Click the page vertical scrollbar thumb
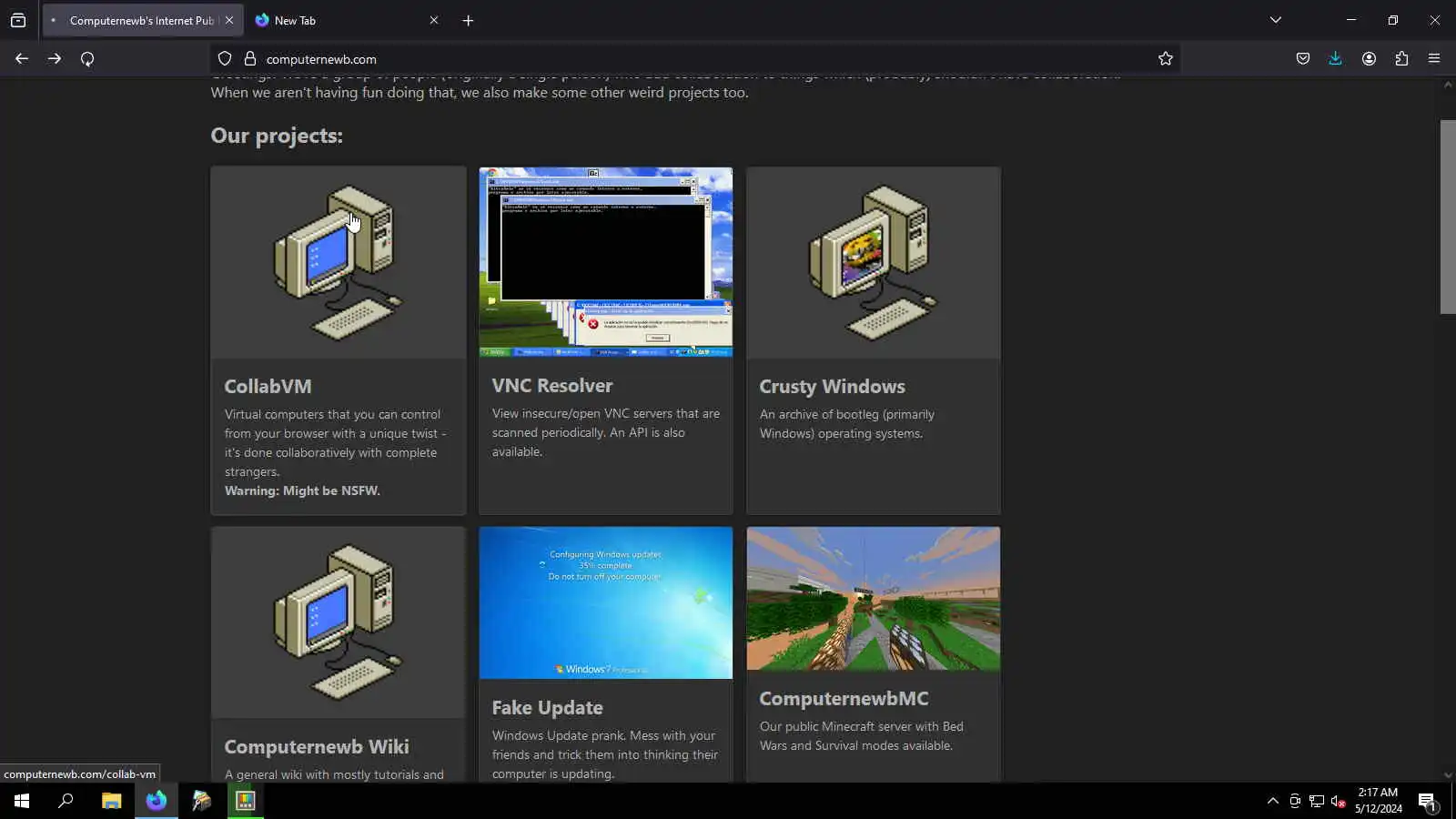The width and height of the screenshot is (1456, 819). pyautogui.click(x=1448, y=217)
